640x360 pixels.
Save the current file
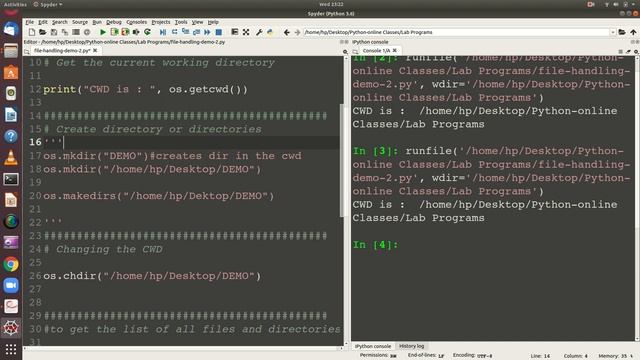[53, 32]
